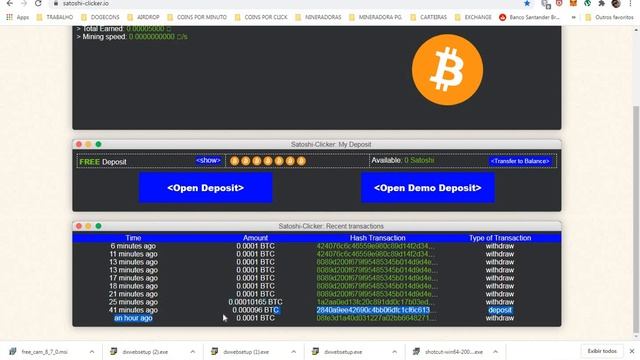Viewport: 640px width, 360px height.
Task: Expand options for dxwebsetup (1).exe download
Action: click(x=293, y=351)
